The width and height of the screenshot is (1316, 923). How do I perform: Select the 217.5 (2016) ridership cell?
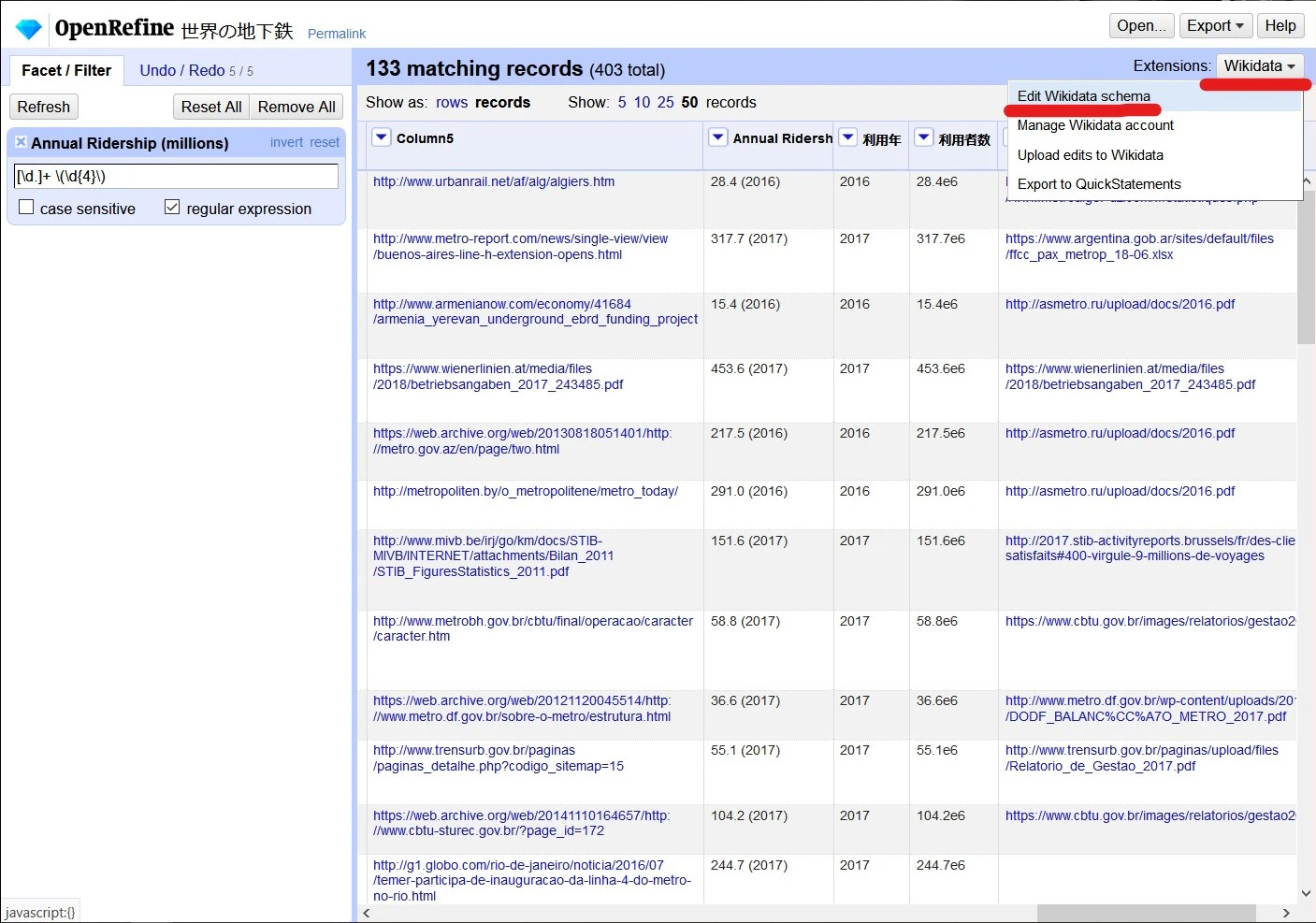[749, 433]
